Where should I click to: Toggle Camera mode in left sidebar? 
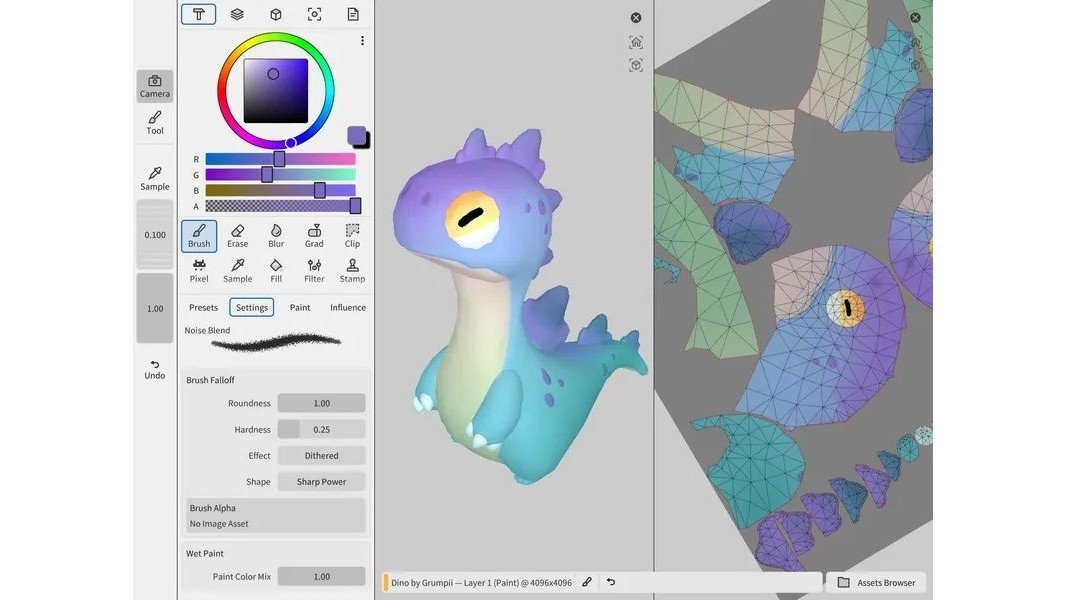click(155, 86)
